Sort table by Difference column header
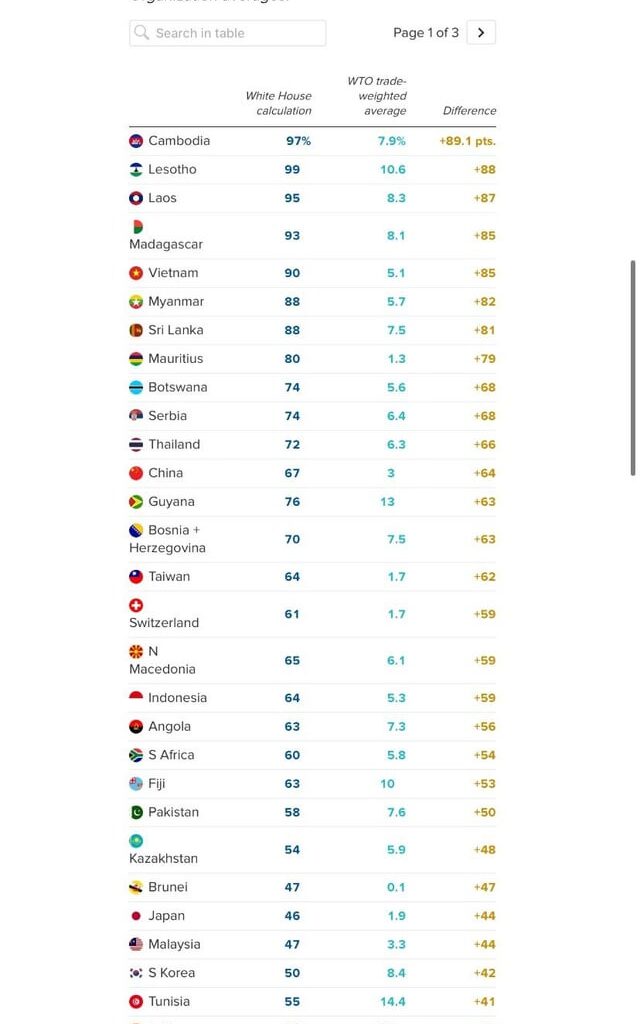This screenshot has height=1024, width=640. tap(469, 111)
